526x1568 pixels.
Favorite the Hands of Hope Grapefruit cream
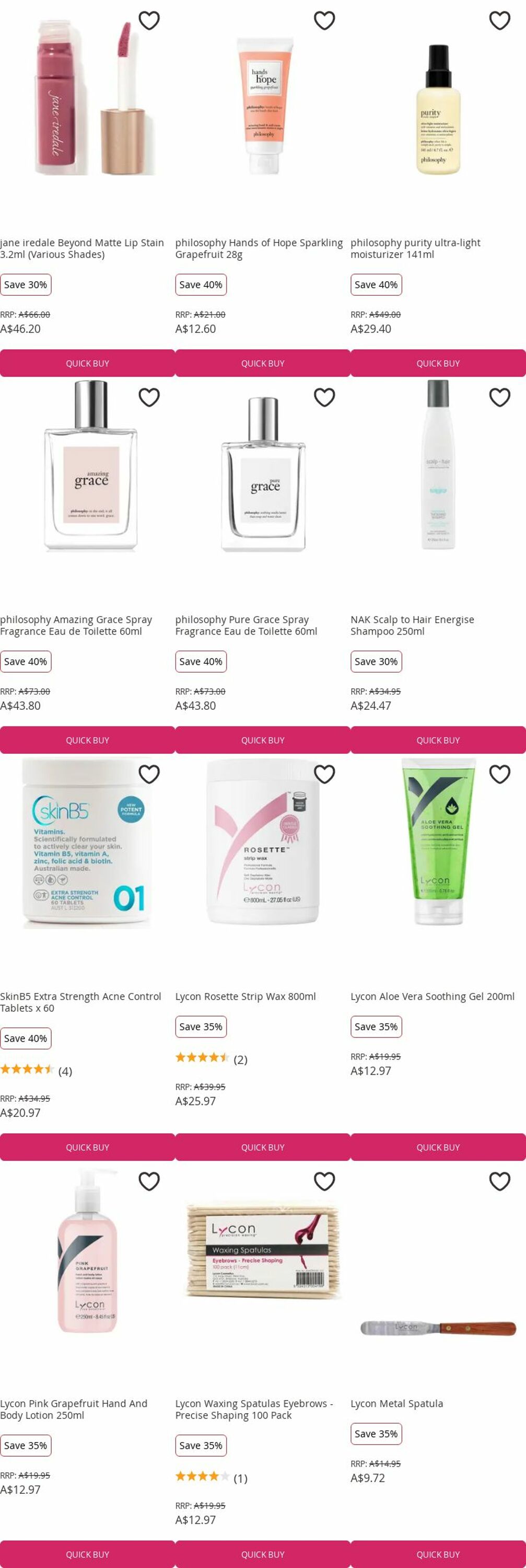click(x=324, y=21)
